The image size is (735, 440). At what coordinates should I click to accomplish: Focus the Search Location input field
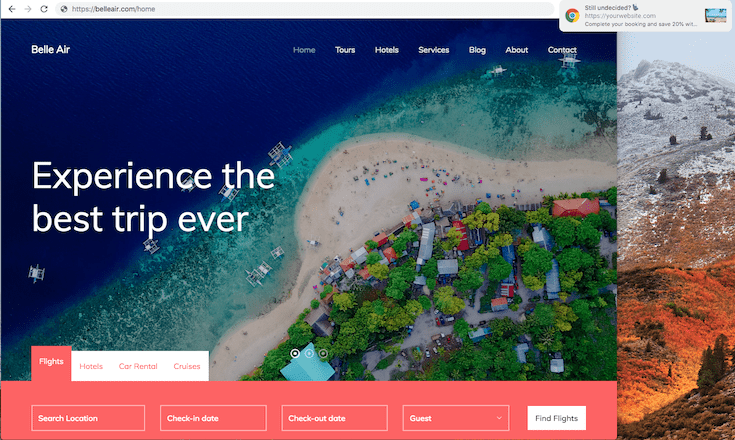coord(88,418)
